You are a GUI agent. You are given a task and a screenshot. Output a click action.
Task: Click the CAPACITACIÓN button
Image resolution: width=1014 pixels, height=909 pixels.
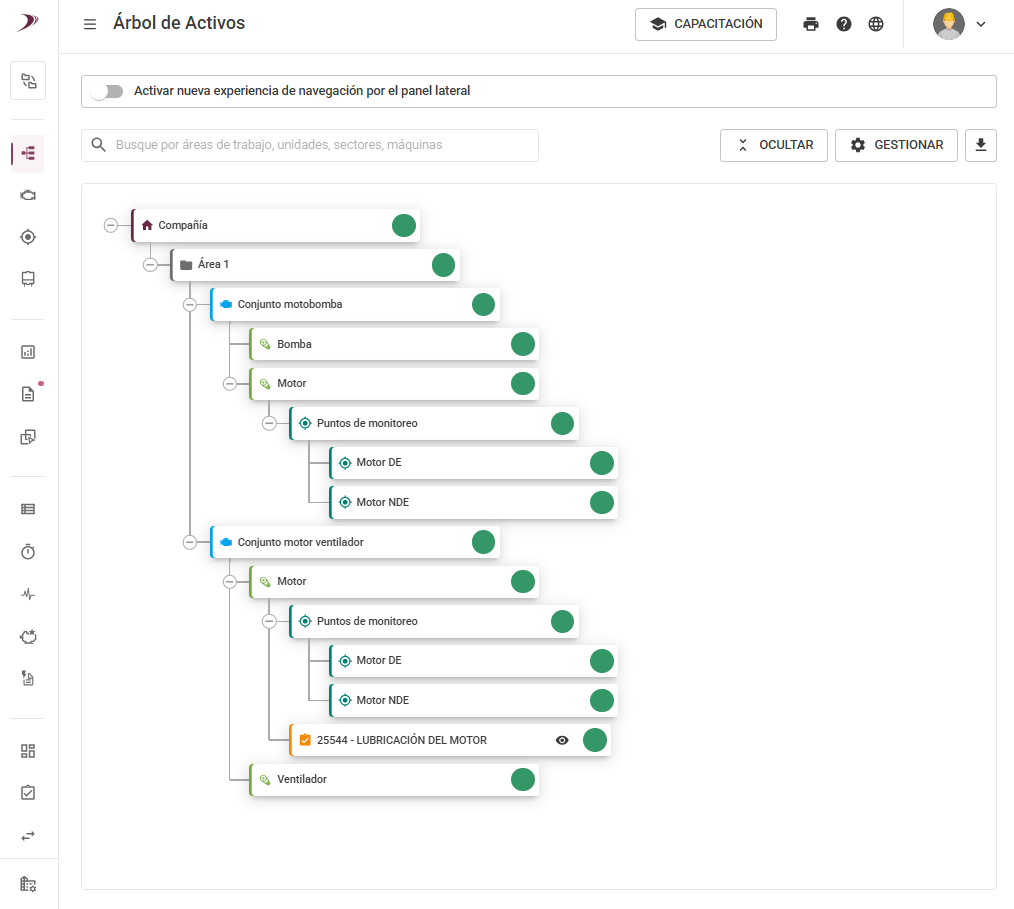(x=706, y=24)
